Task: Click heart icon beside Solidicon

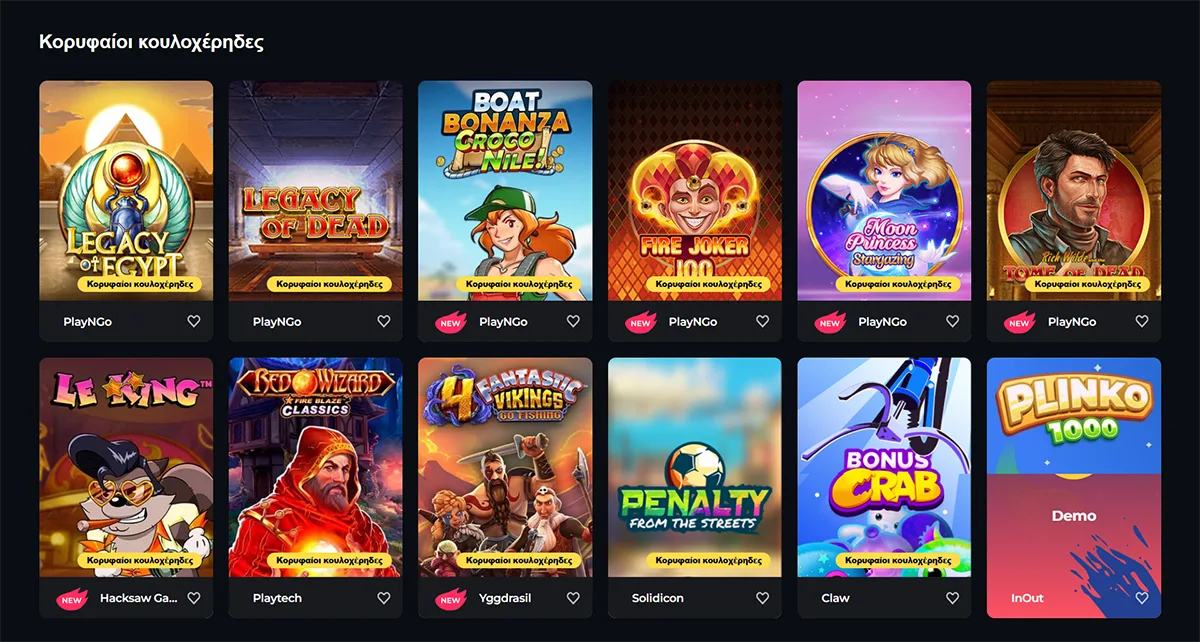Action: click(x=762, y=598)
